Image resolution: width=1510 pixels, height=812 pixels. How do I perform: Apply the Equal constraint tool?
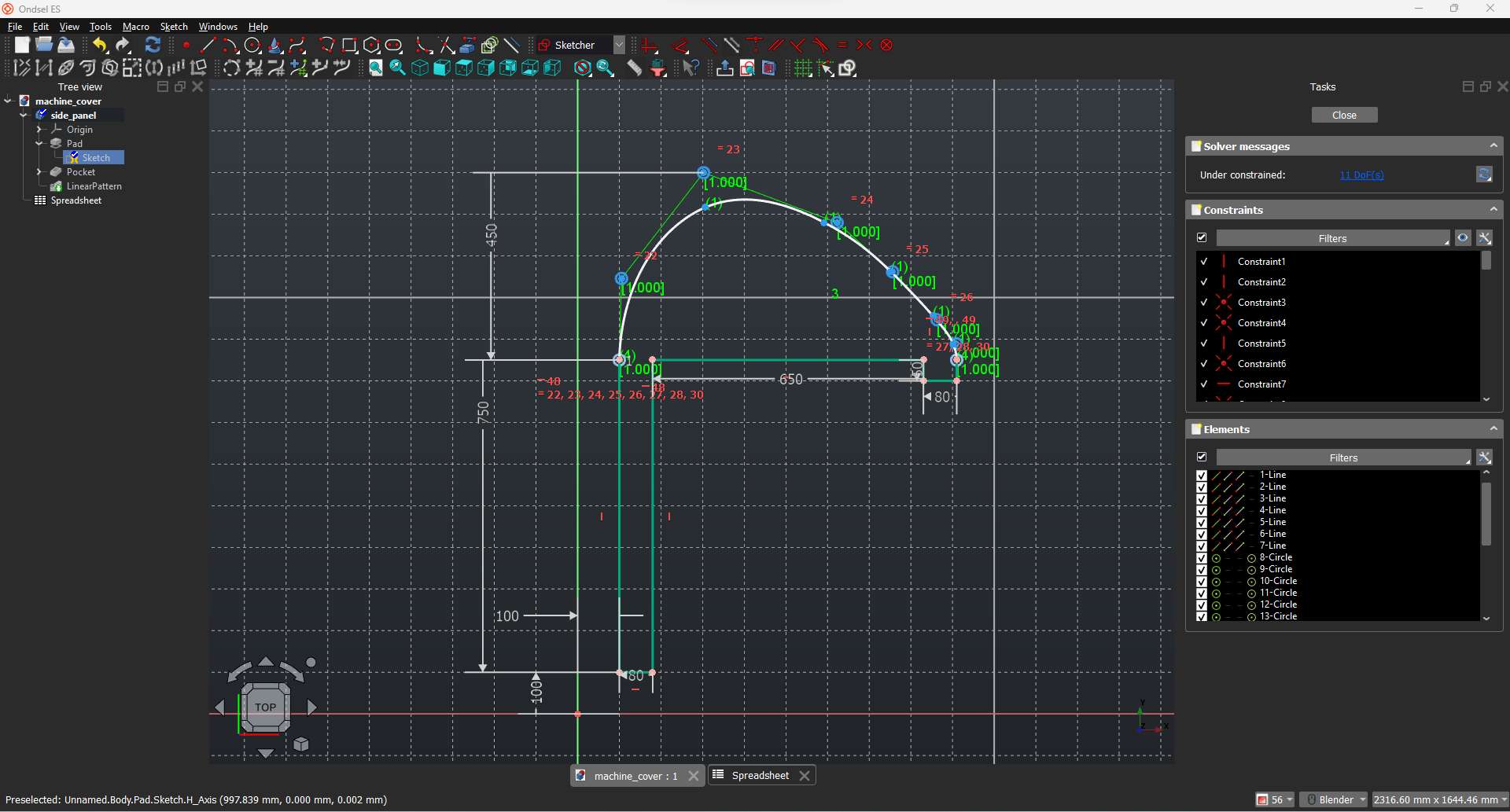(842, 46)
